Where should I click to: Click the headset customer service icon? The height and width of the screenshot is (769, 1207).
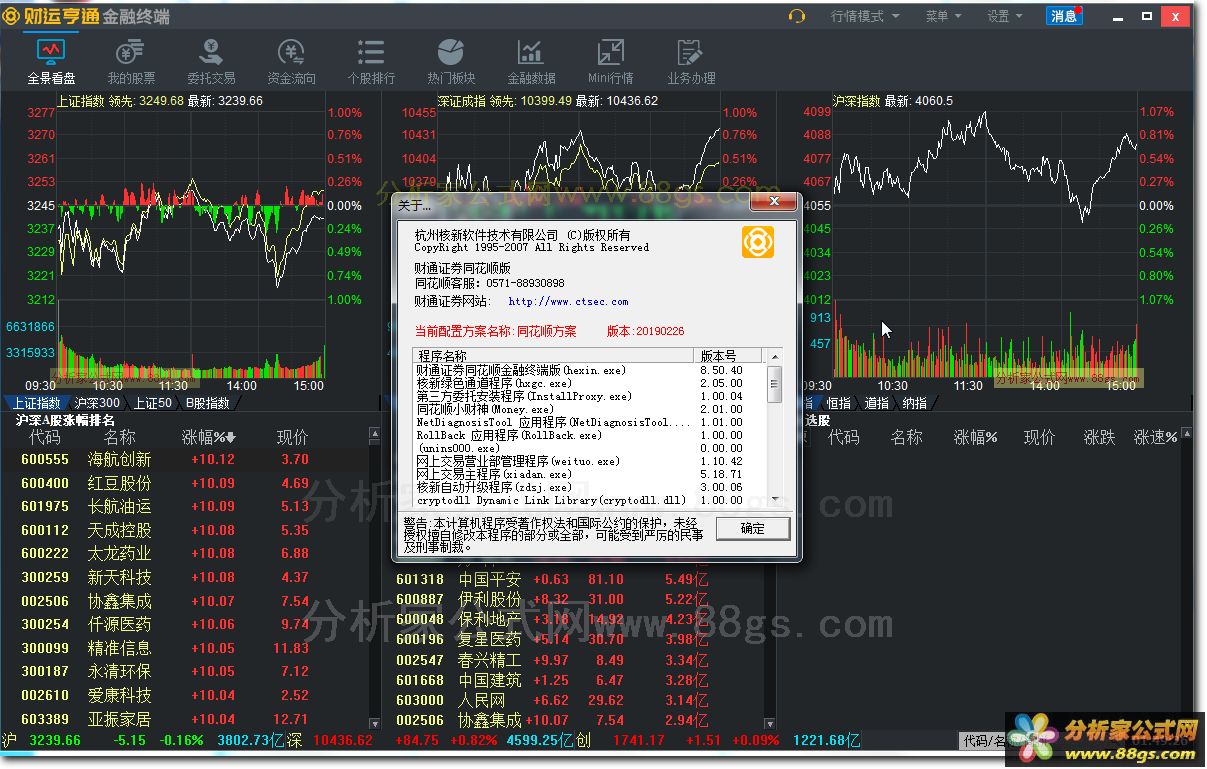point(797,16)
